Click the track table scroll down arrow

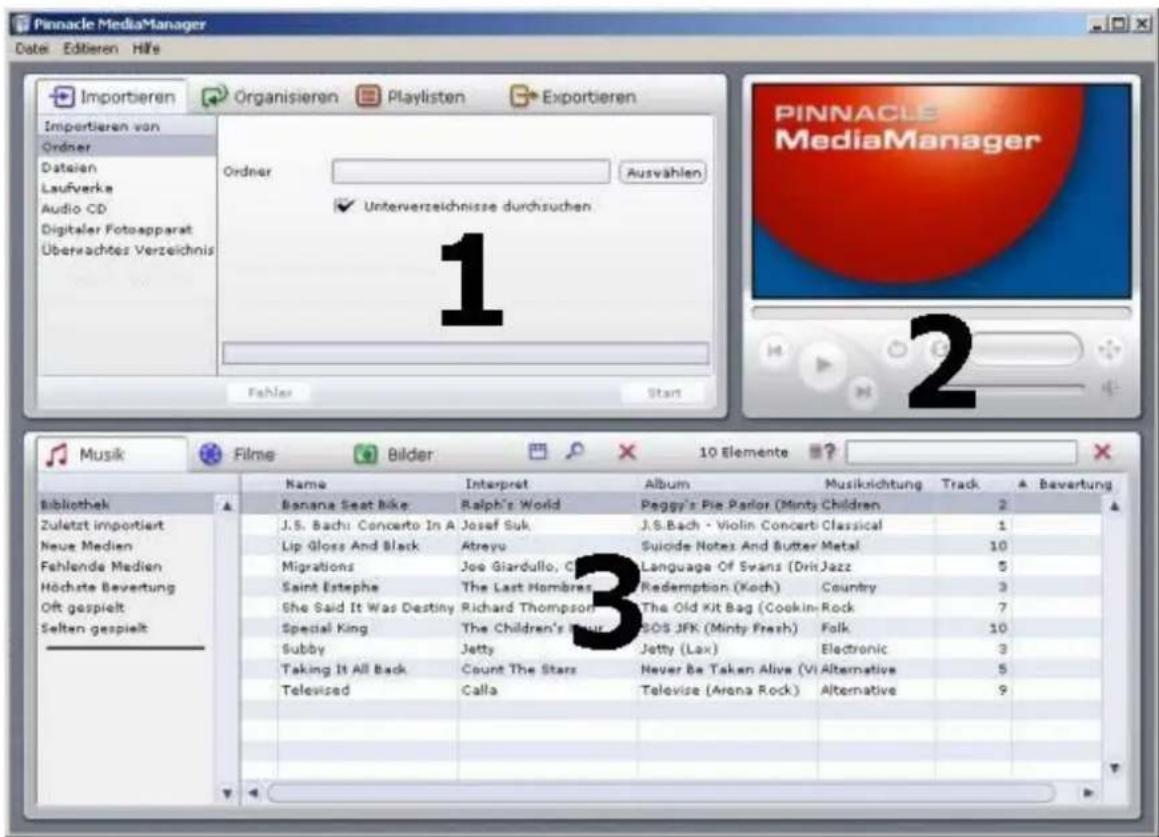pos(1114,769)
